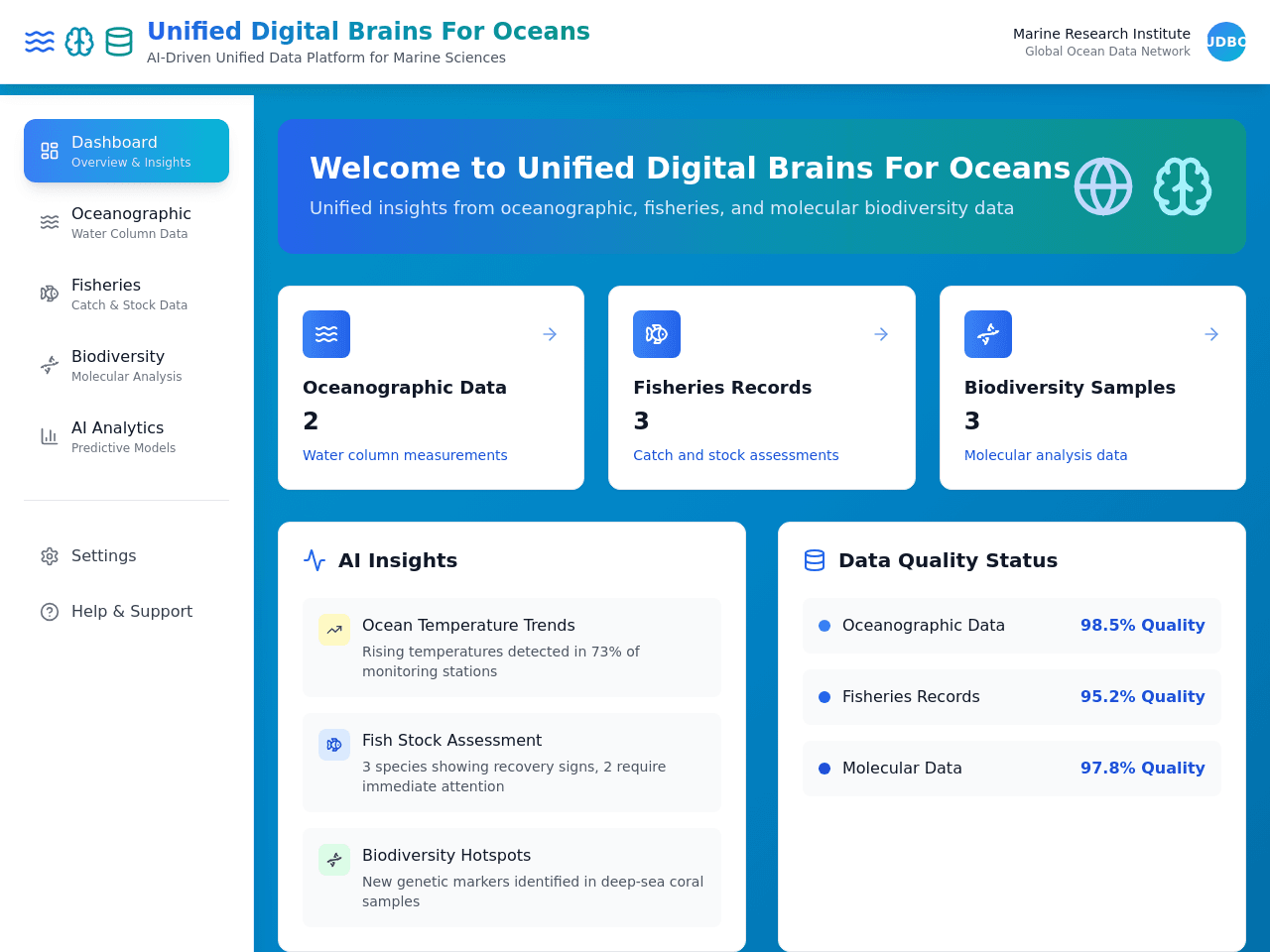Click the Fisheries Records quality status dot

(825, 697)
